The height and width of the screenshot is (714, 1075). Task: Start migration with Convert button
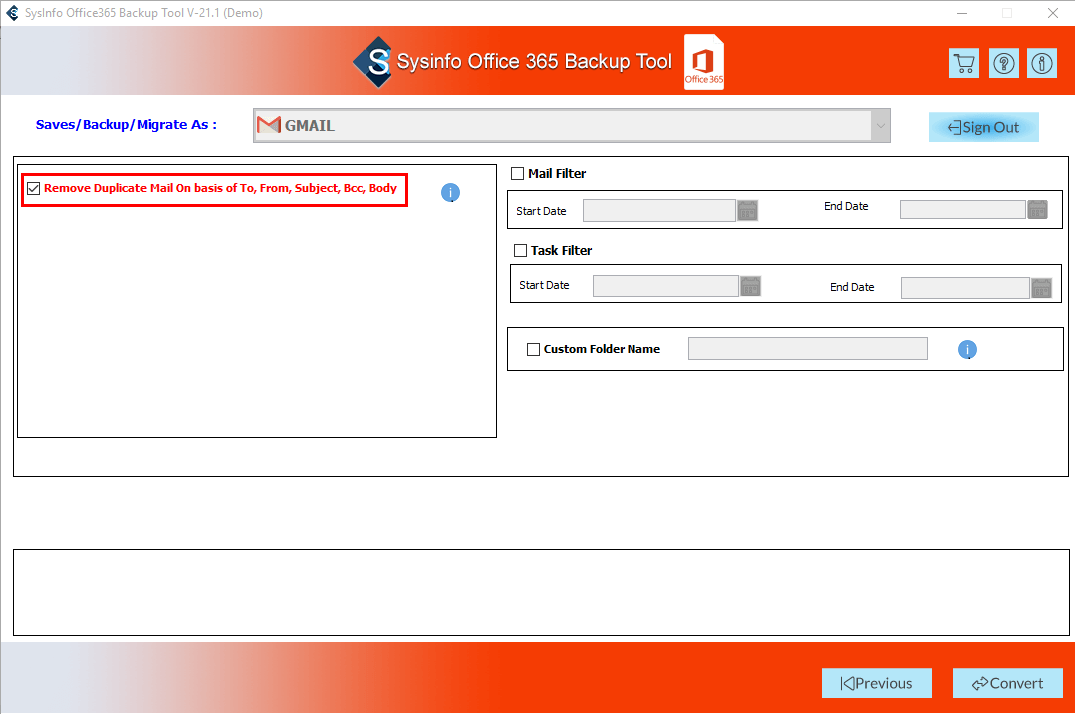coord(1008,683)
